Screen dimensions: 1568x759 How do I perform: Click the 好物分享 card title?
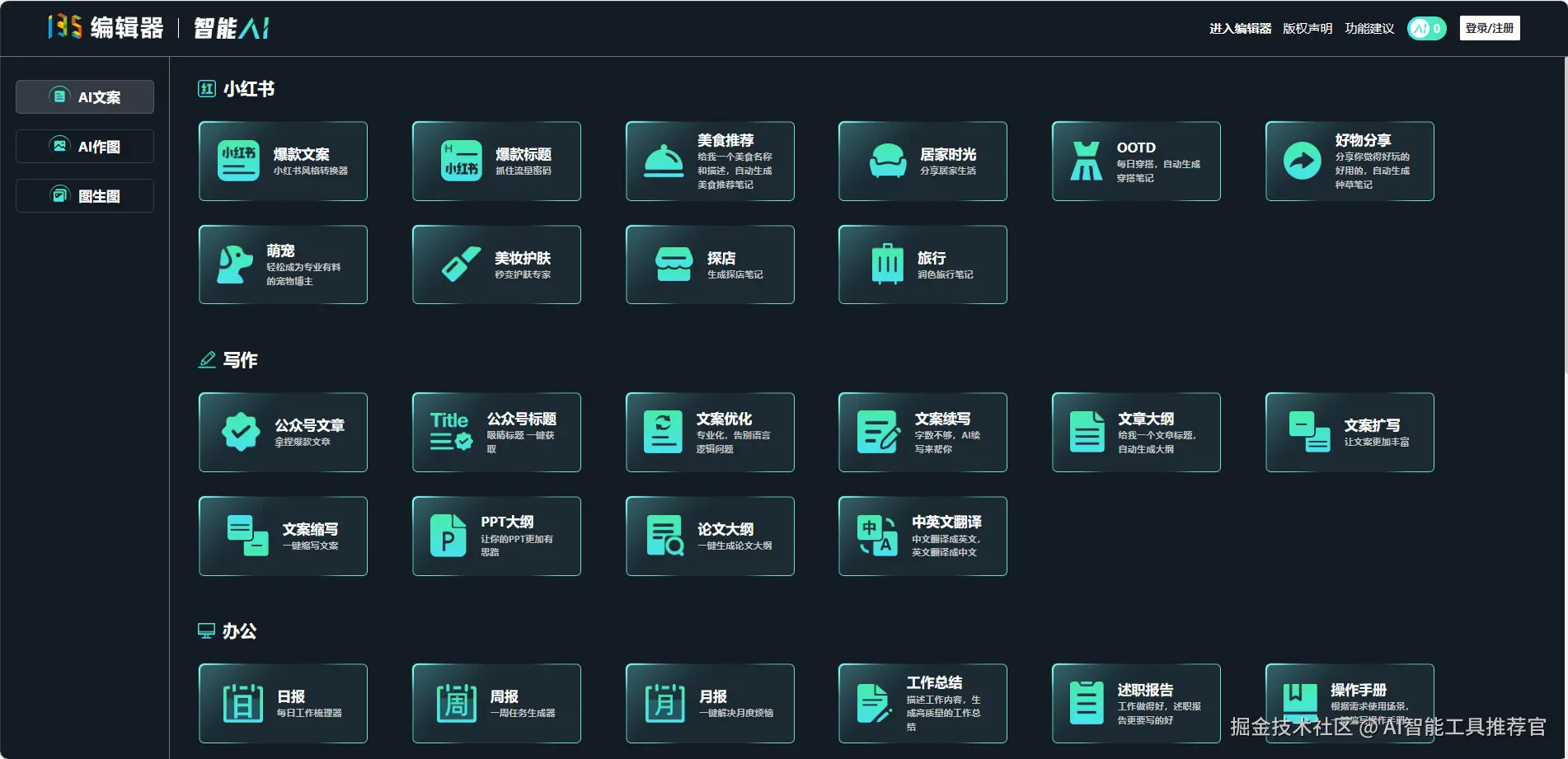pos(1363,140)
